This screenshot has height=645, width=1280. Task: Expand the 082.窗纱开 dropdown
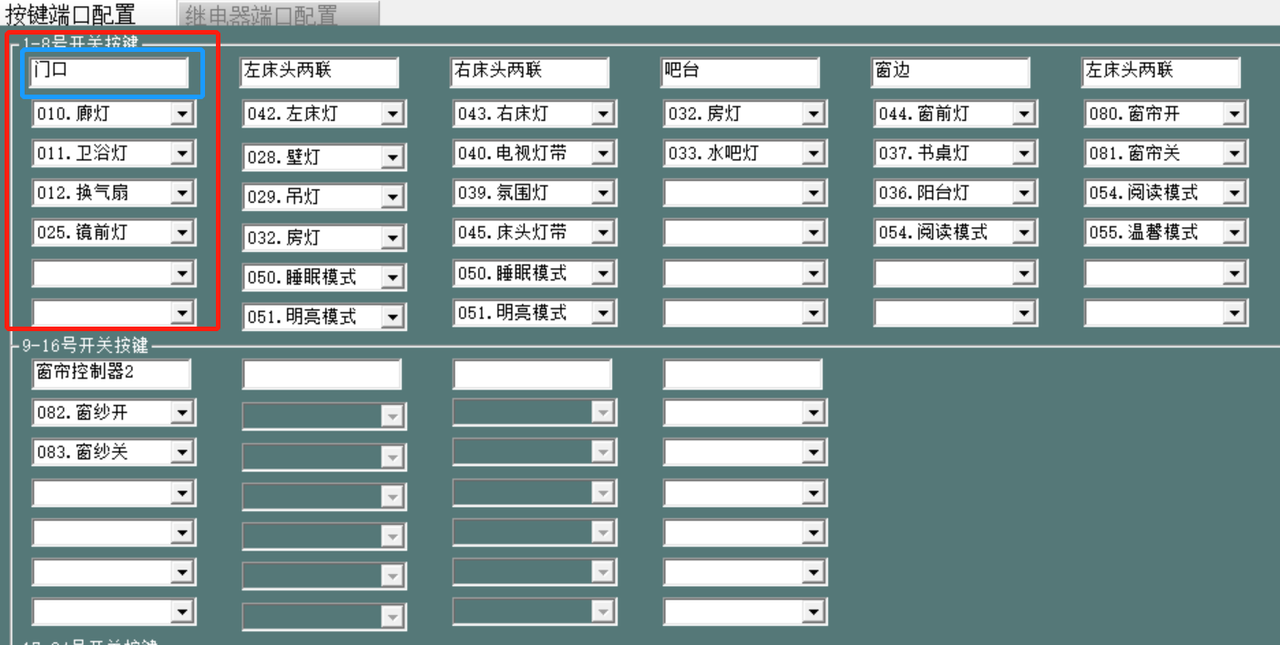tap(181, 413)
